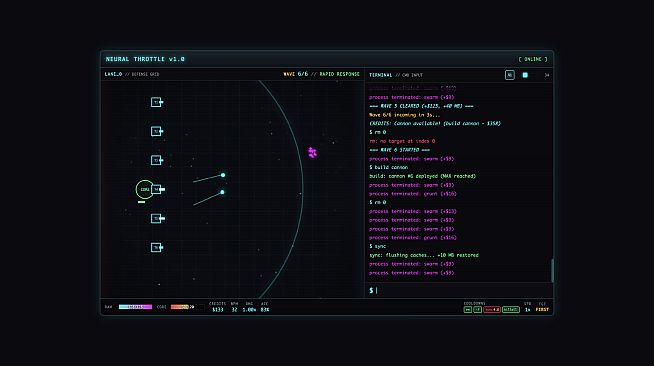Screen dimensions: 654x366
Task: Click the $133 credits value
Action: [x=218, y=310]
